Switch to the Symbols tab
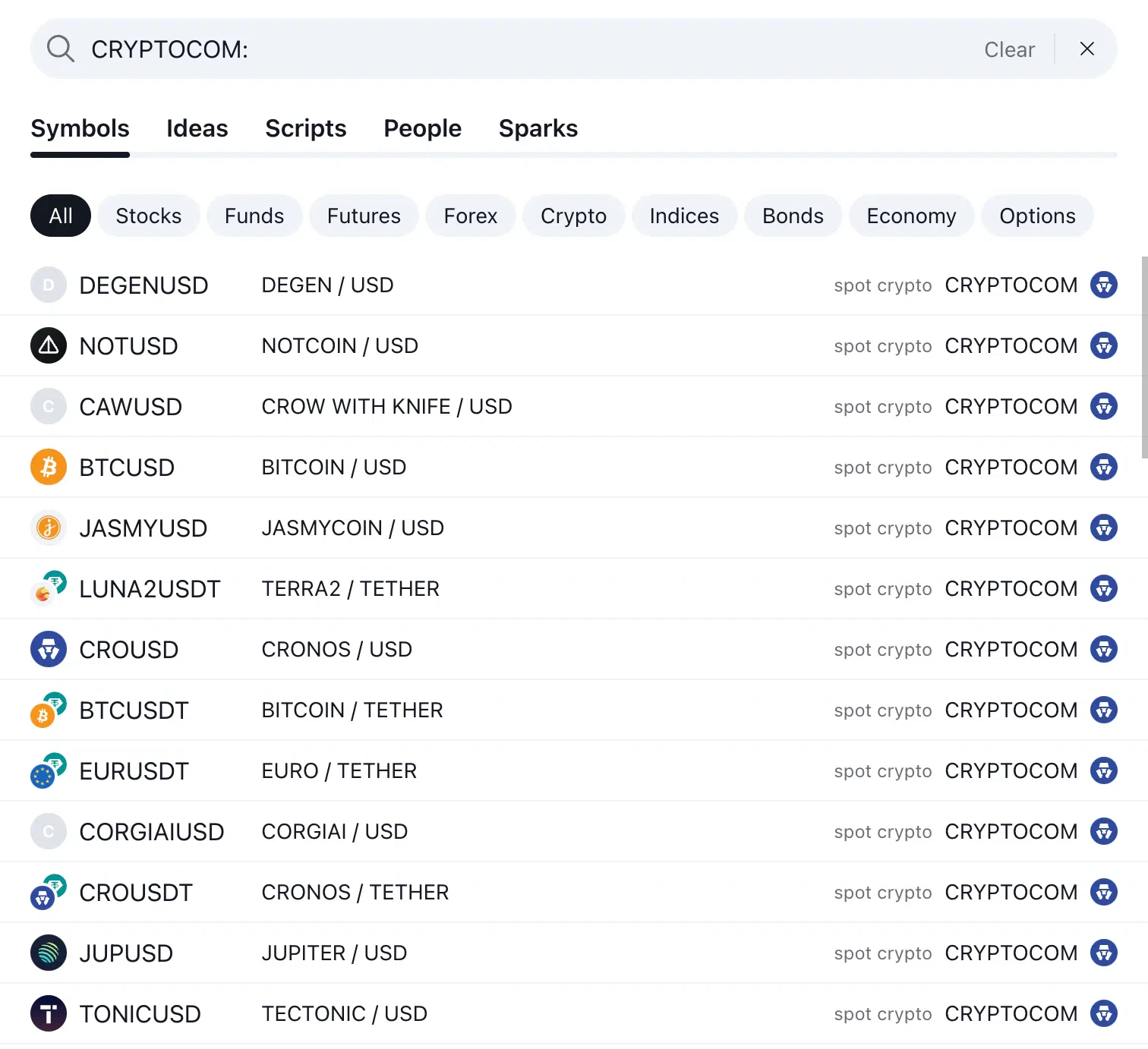 click(80, 128)
